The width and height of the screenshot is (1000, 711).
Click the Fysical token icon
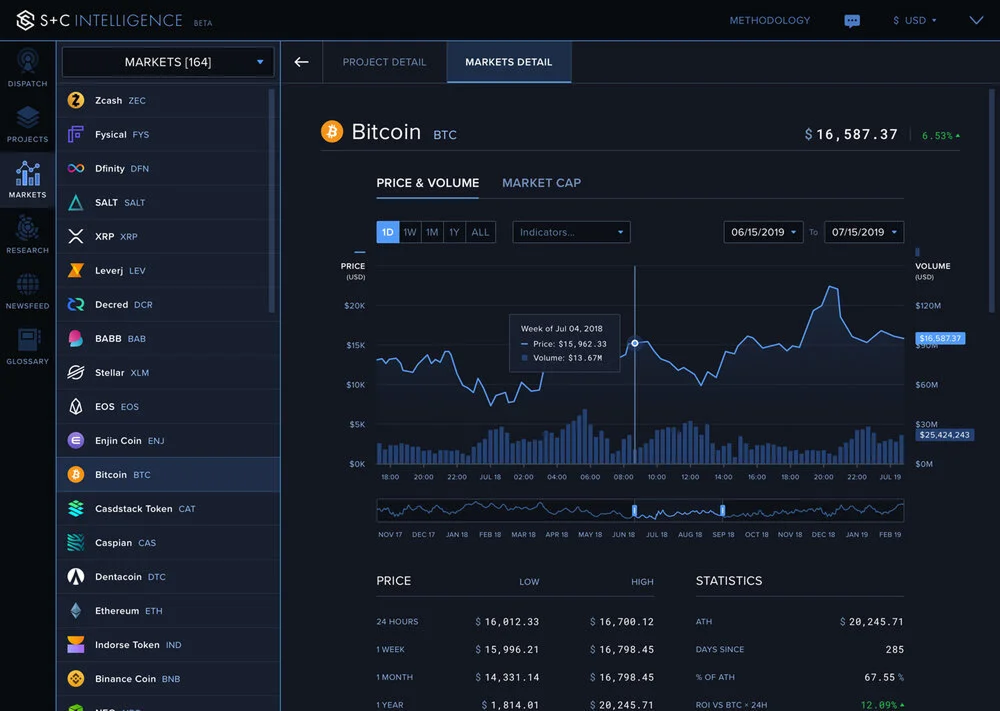pyautogui.click(x=76, y=134)
